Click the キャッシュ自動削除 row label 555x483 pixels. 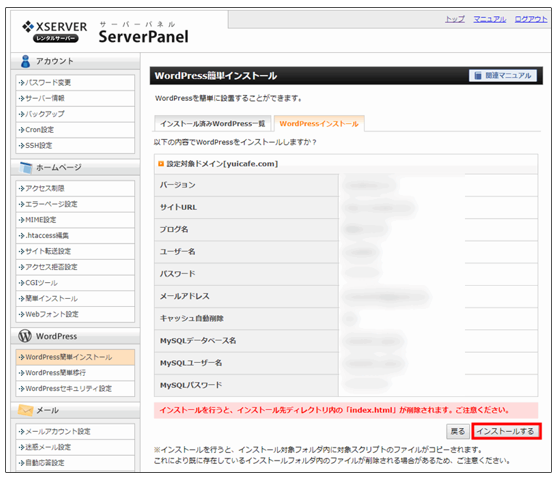(191, 318)
